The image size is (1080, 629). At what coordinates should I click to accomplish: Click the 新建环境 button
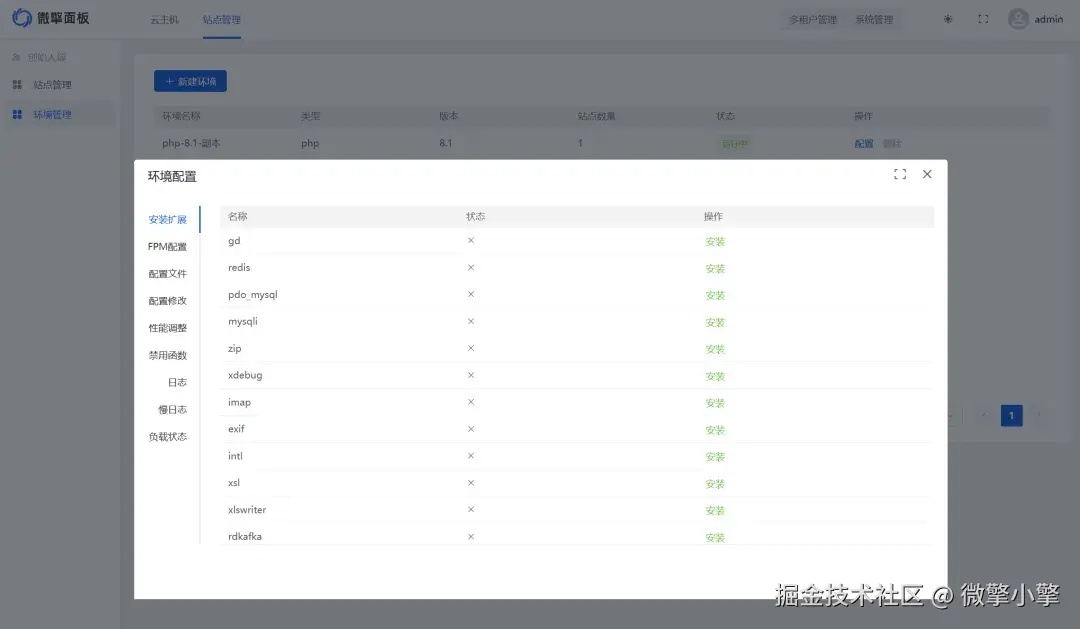point(190,81)
